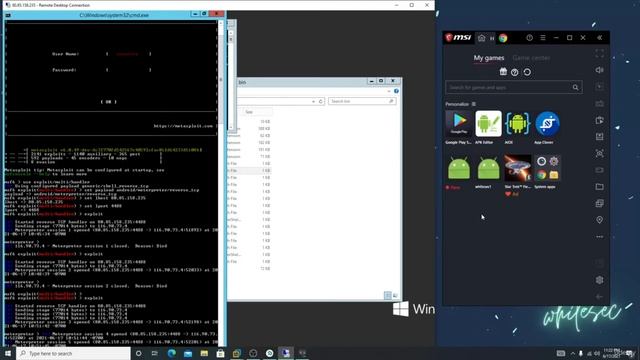Viewport: 640px width, 360px height.
Task: Open Remote Desktop Connection taskbar icon
Action: coord(286,353)
